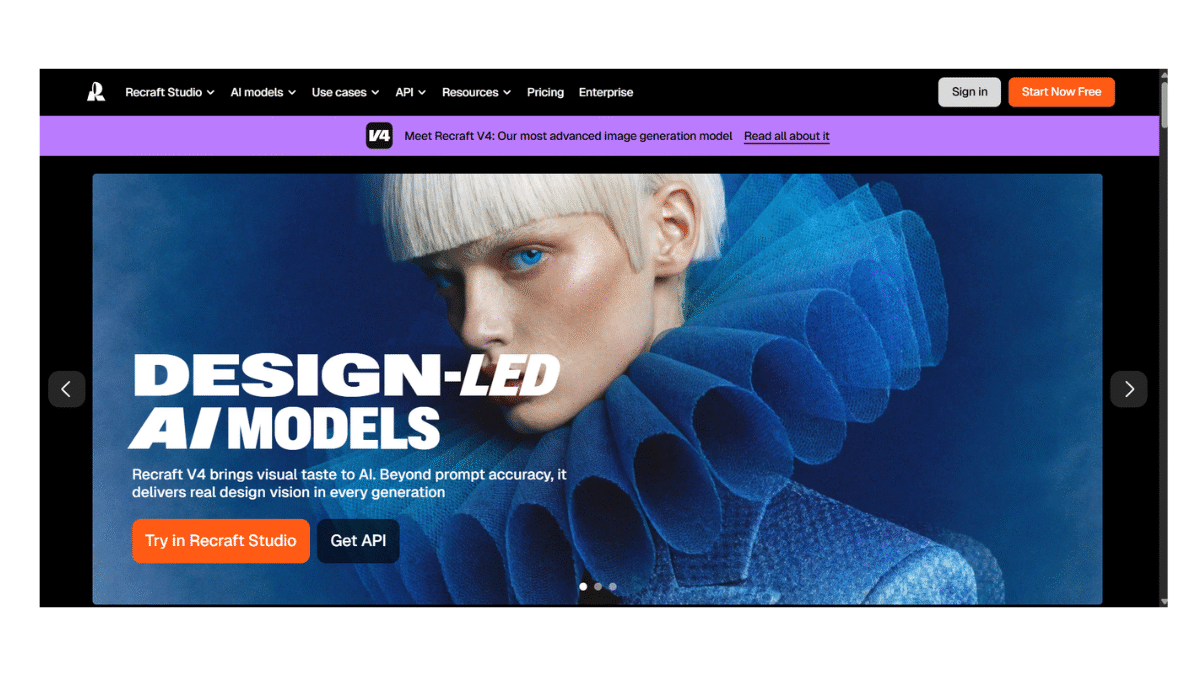Screen dimensions: 1200x675
Task: Select the third carousel dot indicator
Action: [x=612, y=587]
